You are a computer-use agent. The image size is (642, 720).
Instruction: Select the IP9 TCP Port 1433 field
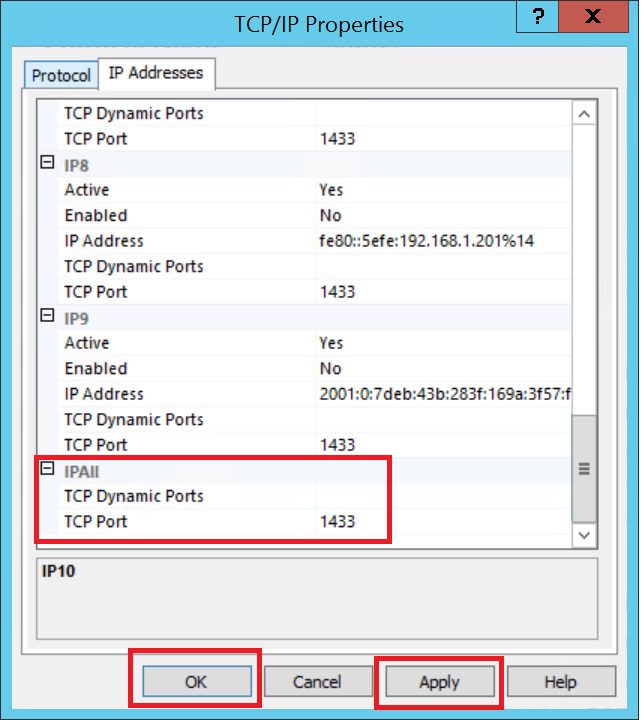pyautogui.click(x=444, y=445)
